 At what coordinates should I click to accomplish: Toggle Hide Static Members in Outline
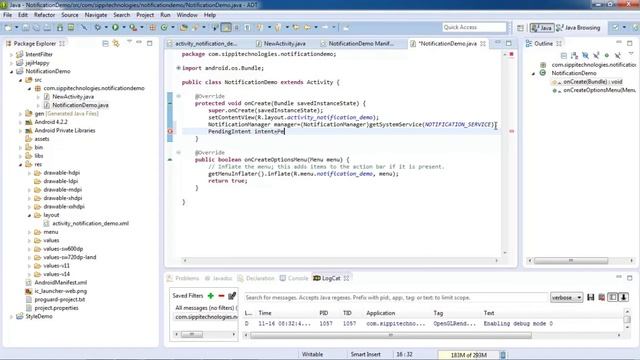596,55
